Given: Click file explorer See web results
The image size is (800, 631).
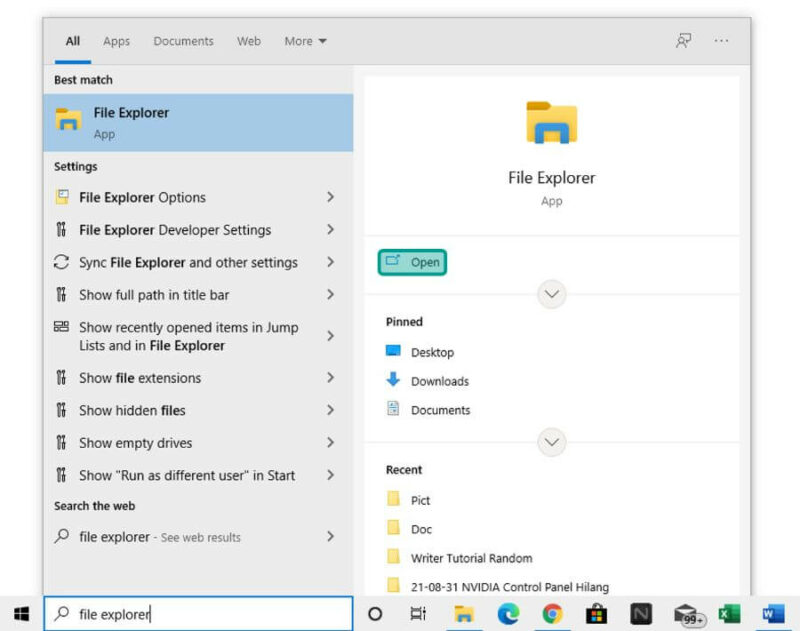Looking at the screenshot, I should pos(198,536).
